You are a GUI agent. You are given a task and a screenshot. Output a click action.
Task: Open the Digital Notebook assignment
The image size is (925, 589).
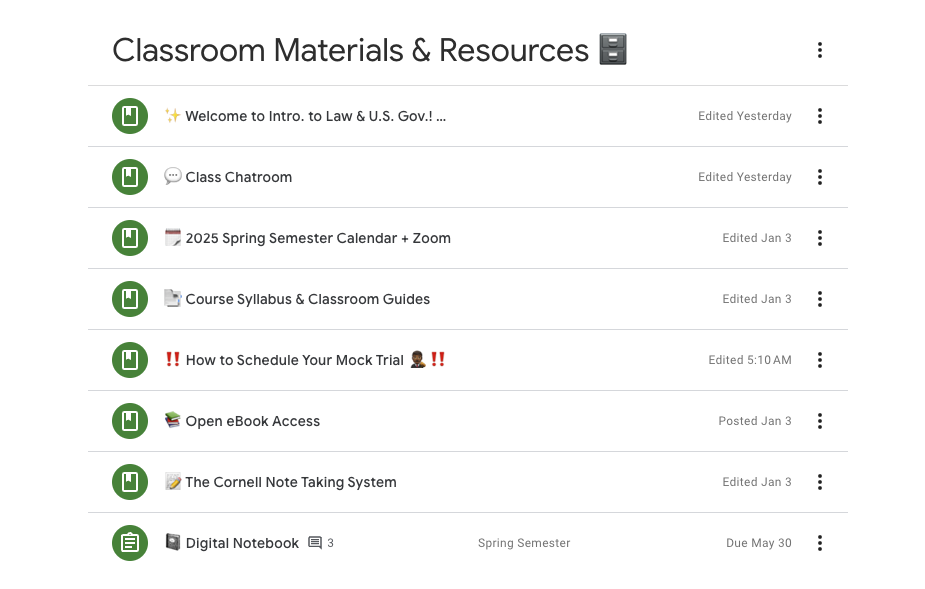468,543
